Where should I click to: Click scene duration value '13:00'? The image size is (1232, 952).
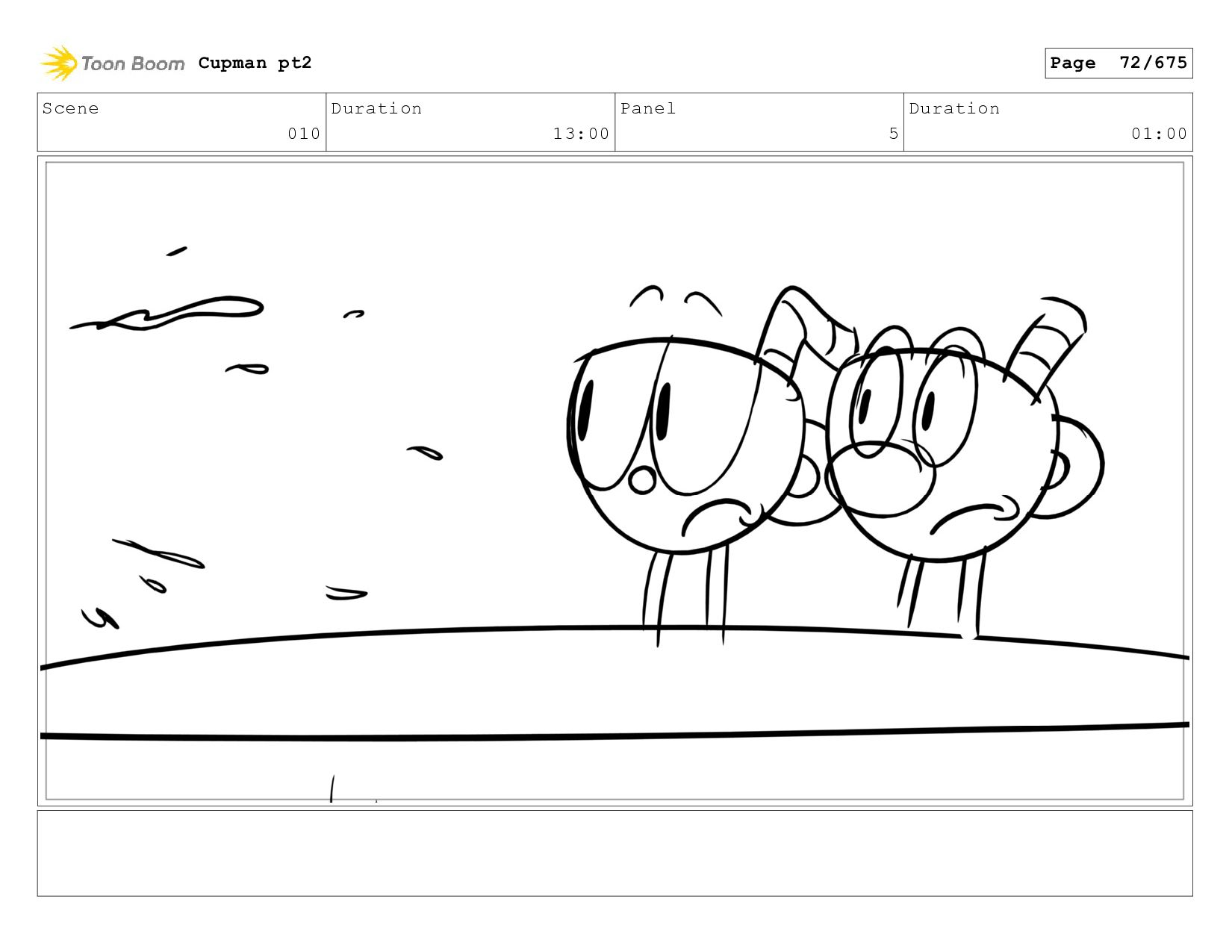581,134
